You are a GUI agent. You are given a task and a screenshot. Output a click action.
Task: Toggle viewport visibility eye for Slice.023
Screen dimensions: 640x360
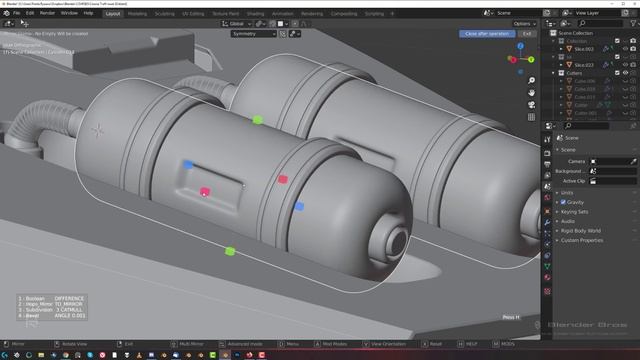[x=625, y=65]
